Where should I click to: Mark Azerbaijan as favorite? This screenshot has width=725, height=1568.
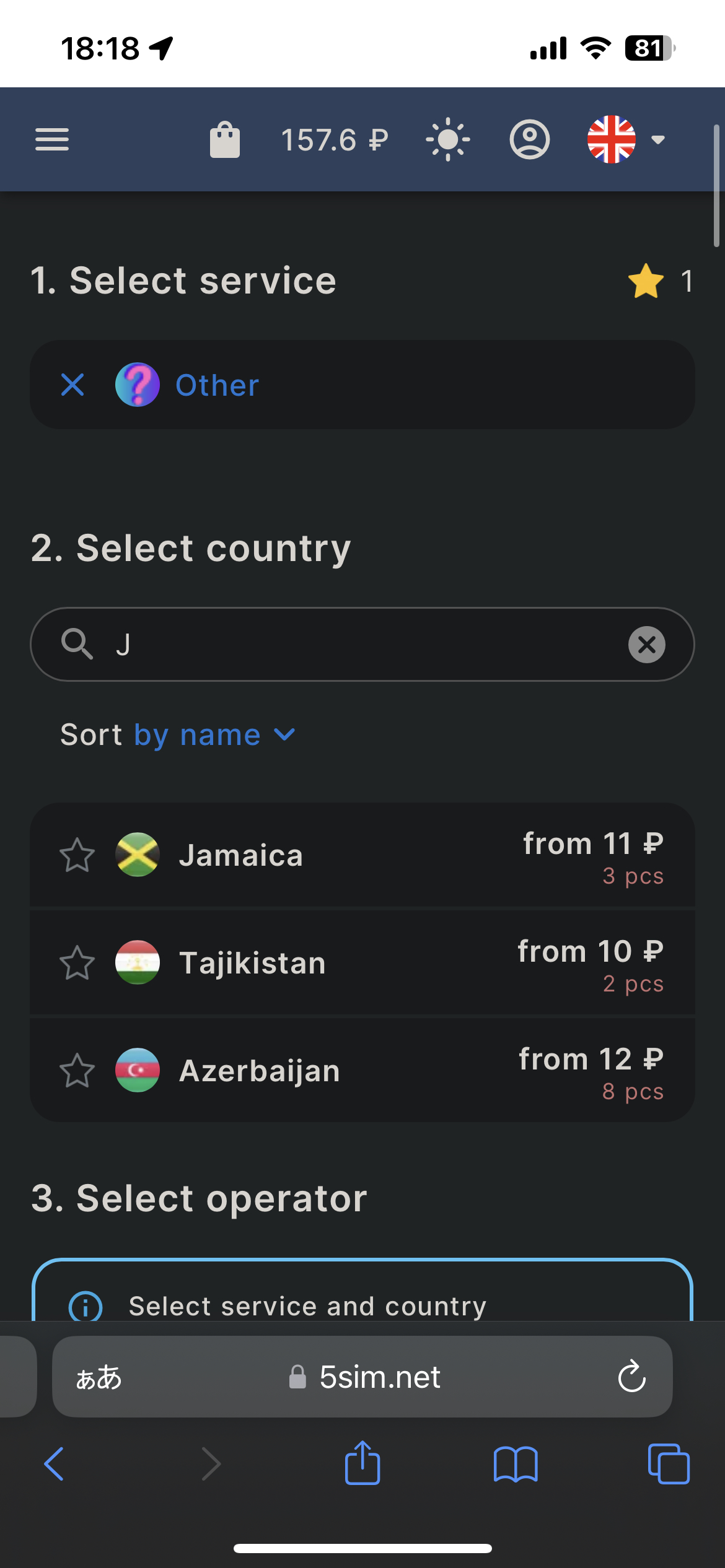[x=77, y=1071]
